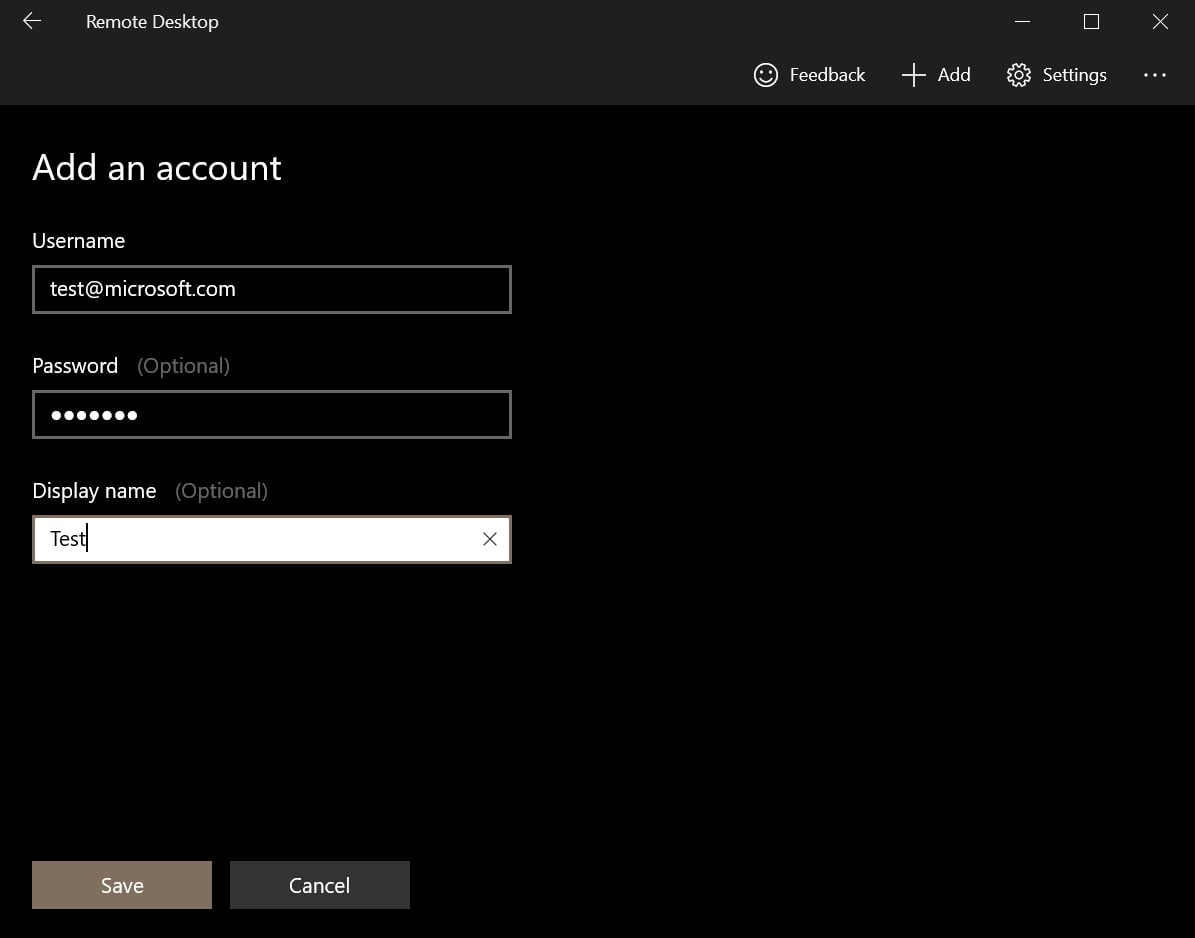This screenshot has height=938, width=1195.
Task: Open Settings gear option
Action: pos(1056,75)
